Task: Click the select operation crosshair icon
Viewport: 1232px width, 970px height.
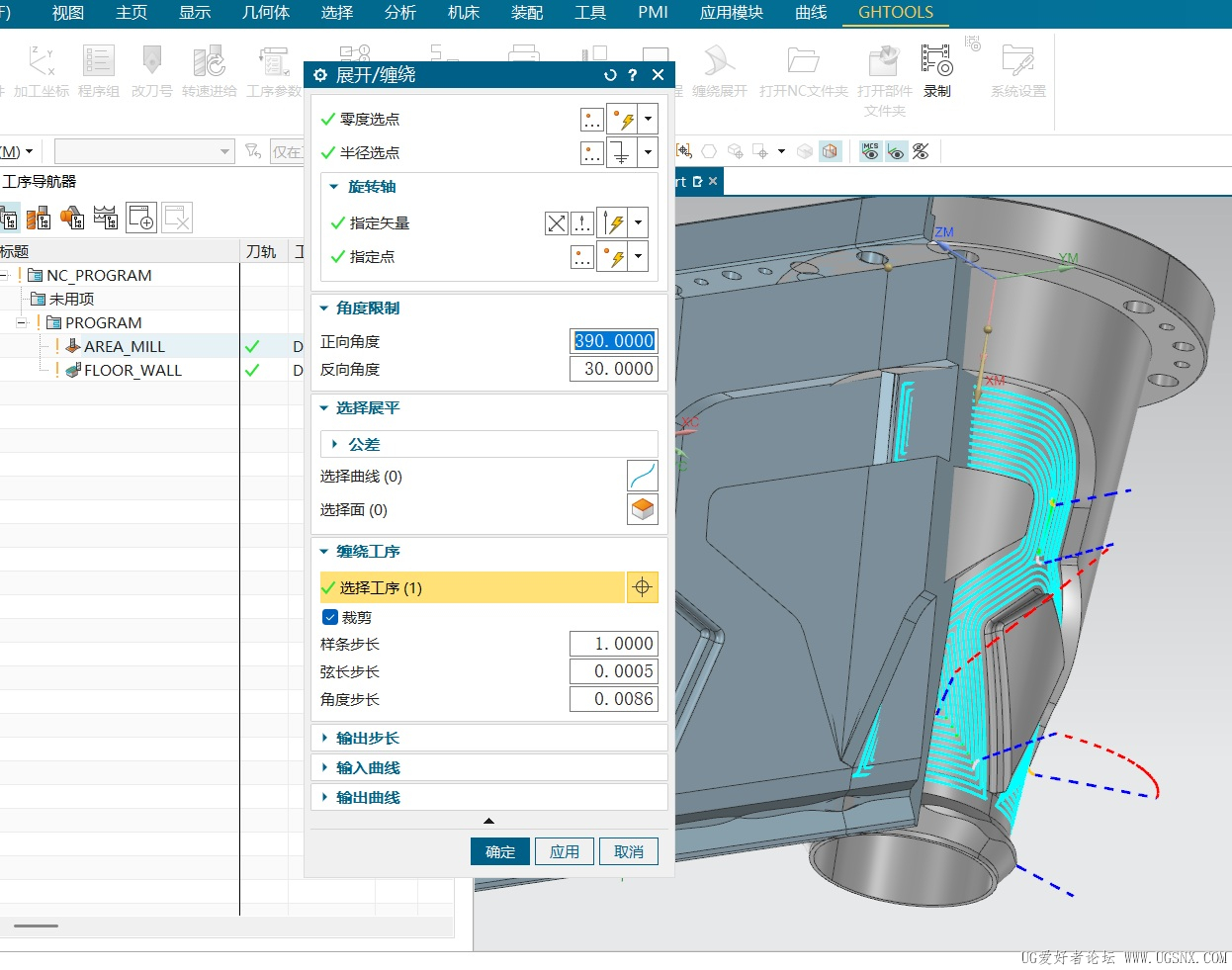Action: (642, 587)
